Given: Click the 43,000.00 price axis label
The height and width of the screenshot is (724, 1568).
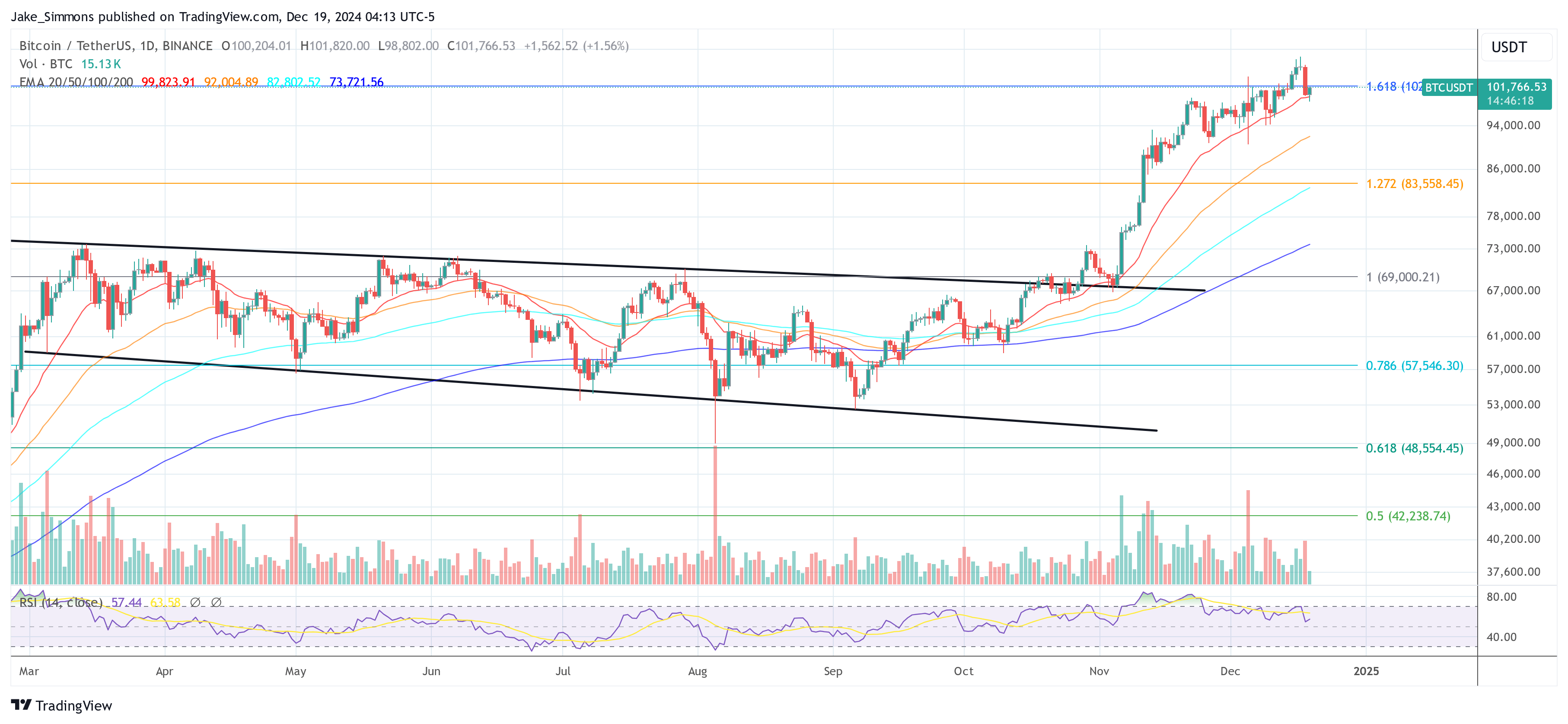Looking at the screenshot, I should (1513, 507).
